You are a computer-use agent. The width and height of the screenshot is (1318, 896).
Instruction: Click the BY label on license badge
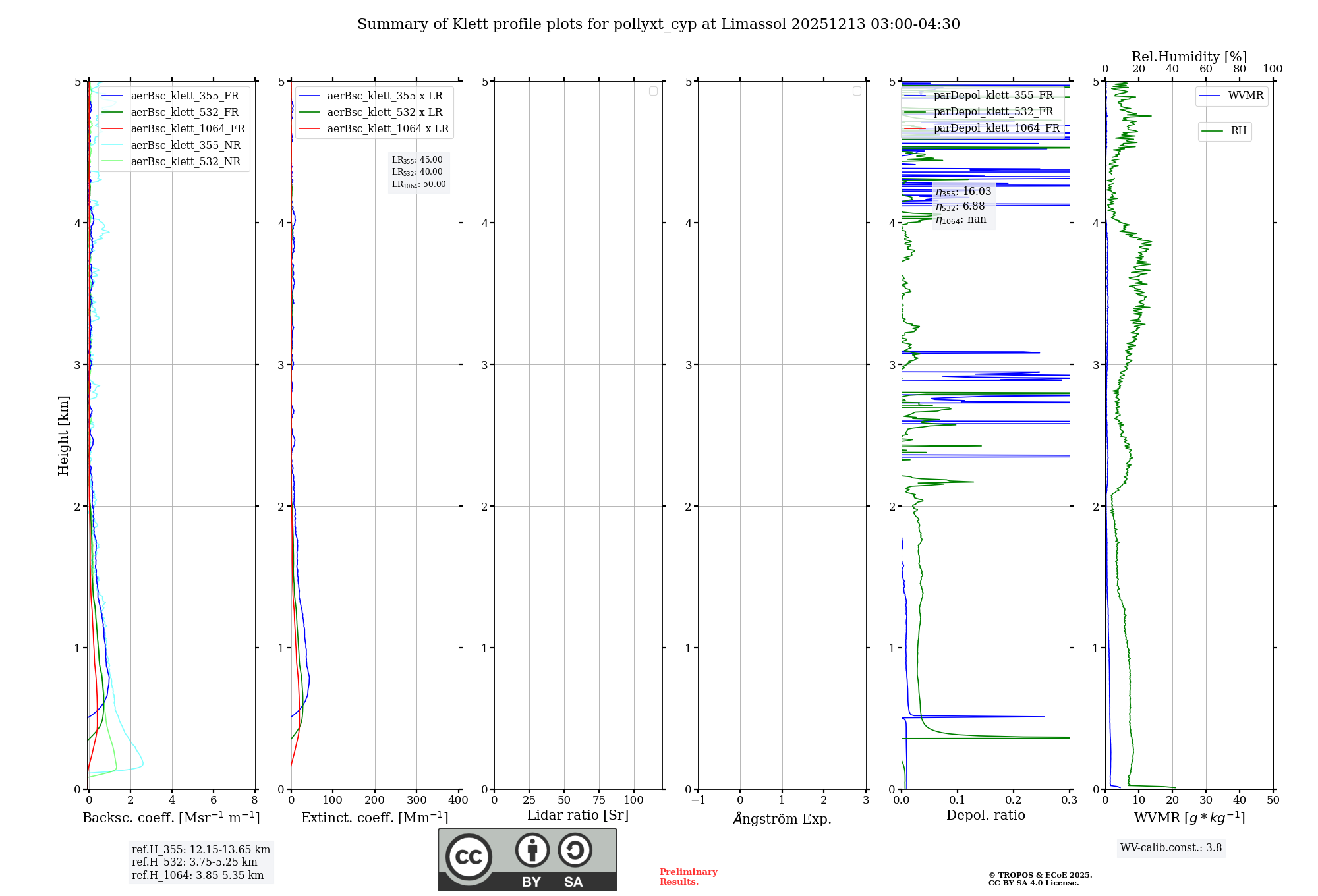pyautogui.click(x=531, y=882)
